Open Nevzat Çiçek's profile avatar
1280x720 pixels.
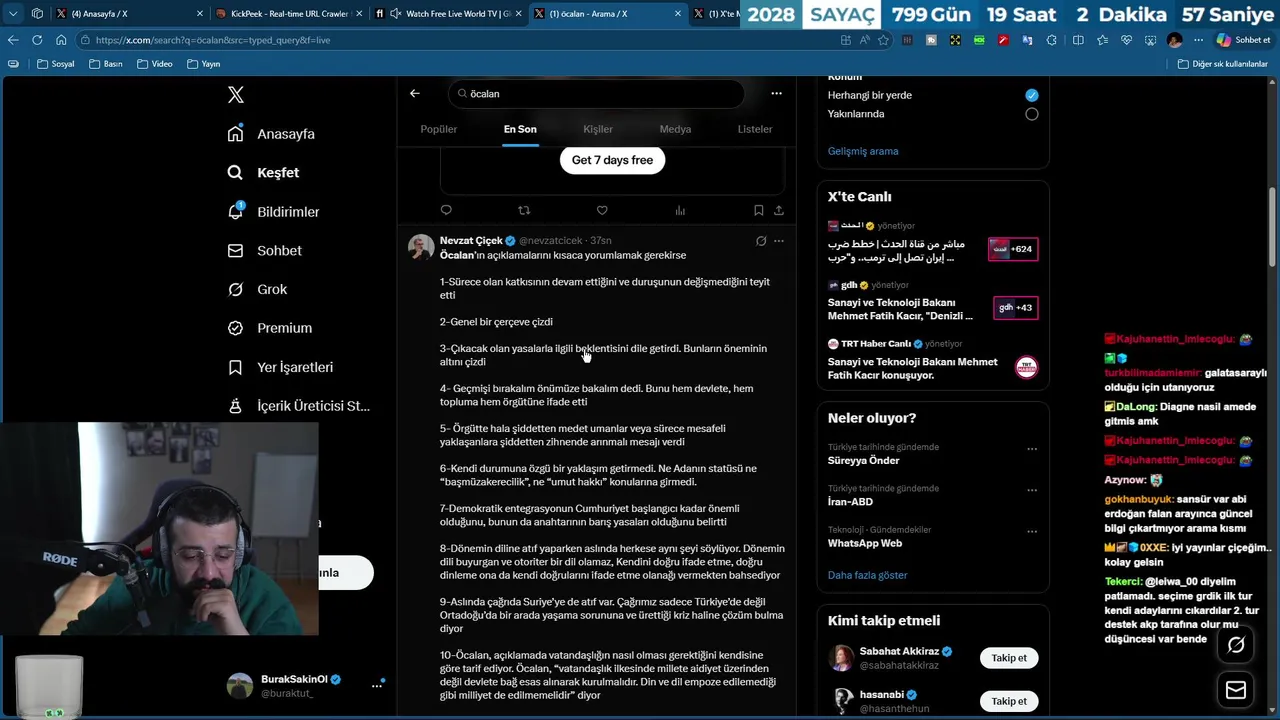(x=421, y=247)
